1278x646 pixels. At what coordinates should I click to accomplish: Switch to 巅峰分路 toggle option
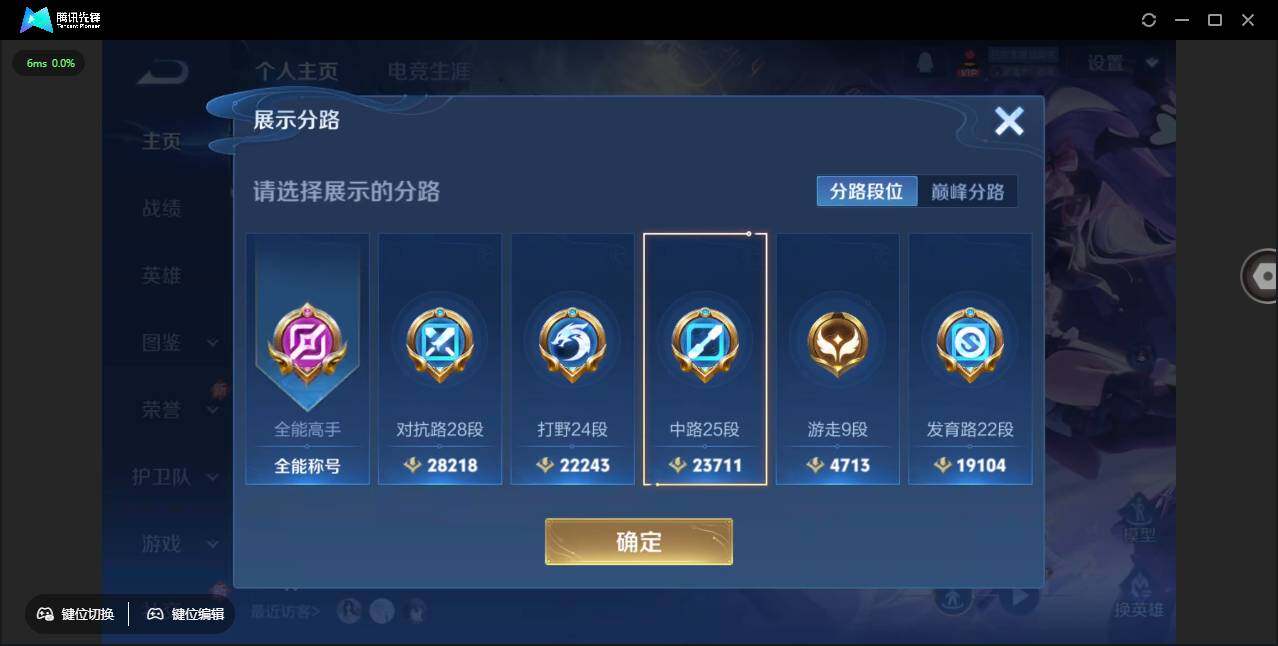(x=968, y=191)
